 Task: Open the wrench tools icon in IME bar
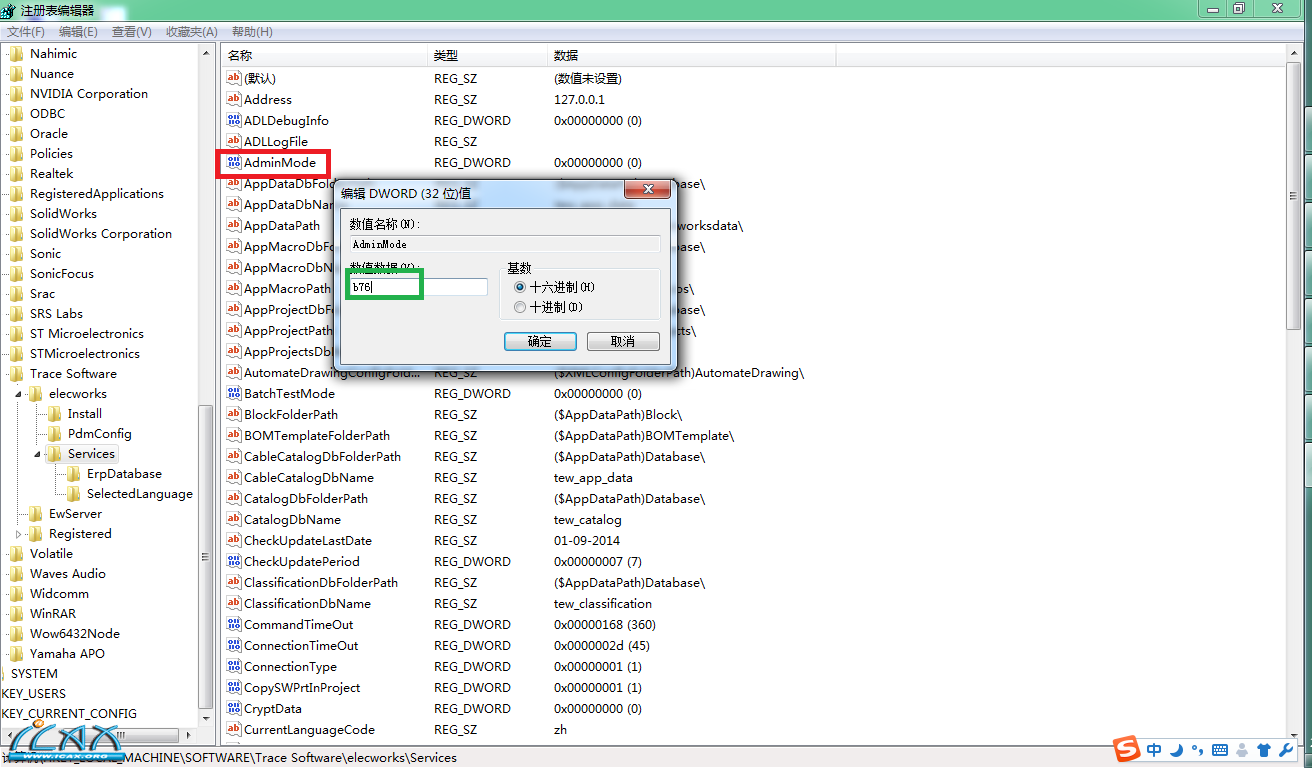1286,750
